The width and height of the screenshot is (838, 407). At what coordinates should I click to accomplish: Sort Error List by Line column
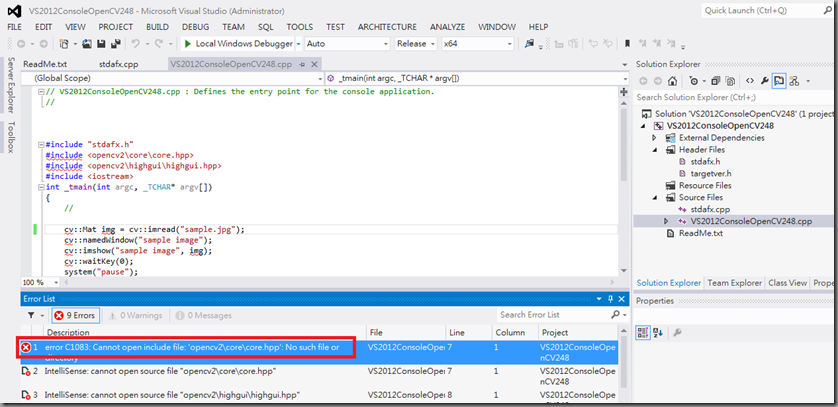(x=469, y=332)
